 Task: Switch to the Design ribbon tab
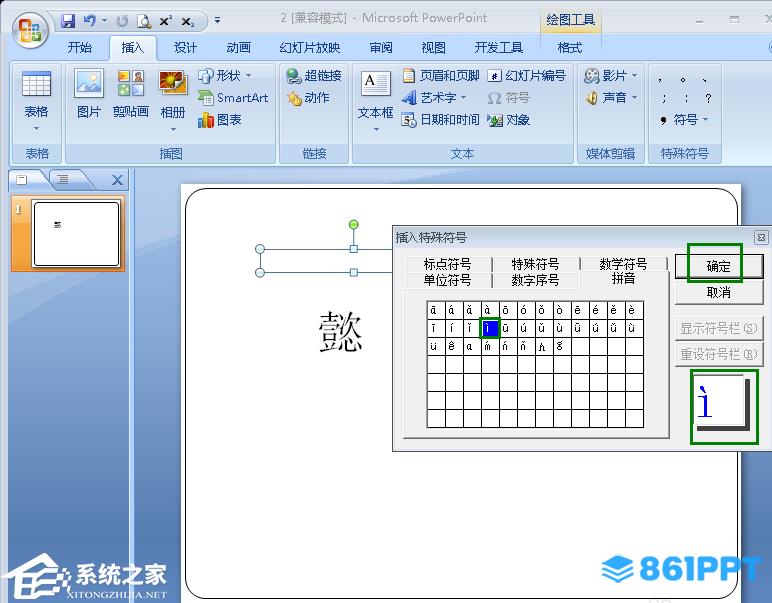185,48
